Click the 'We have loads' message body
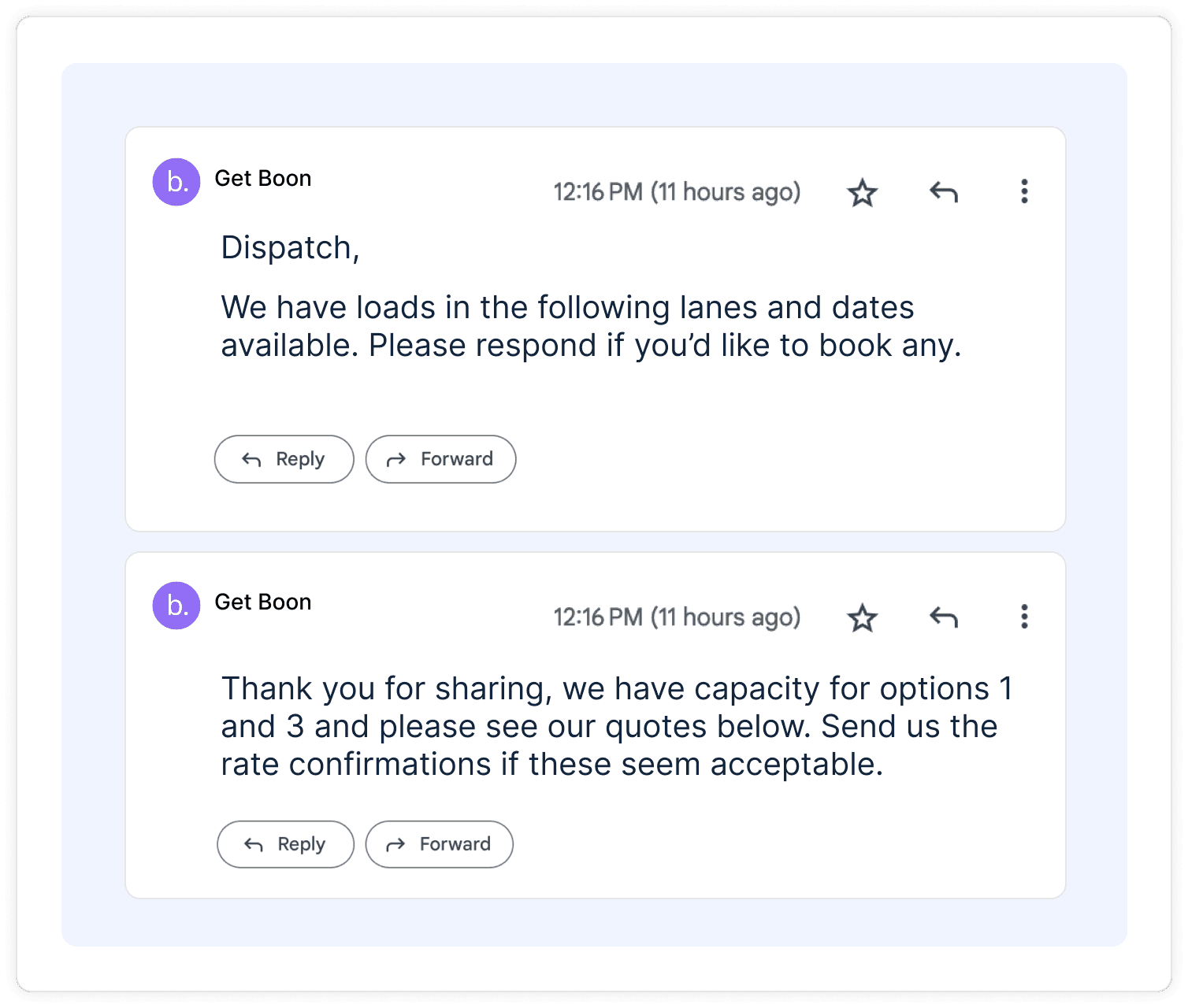Screen dimensions: 1188x1008 (x=591, y=326)
